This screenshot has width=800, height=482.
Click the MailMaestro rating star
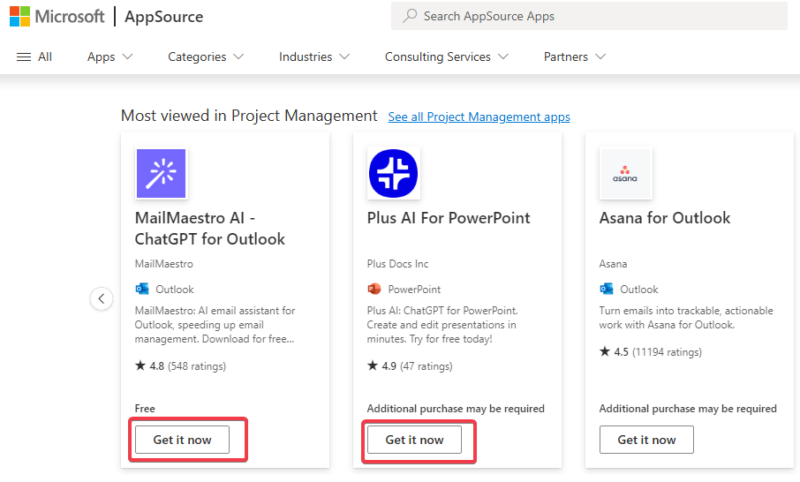(140, 365)
